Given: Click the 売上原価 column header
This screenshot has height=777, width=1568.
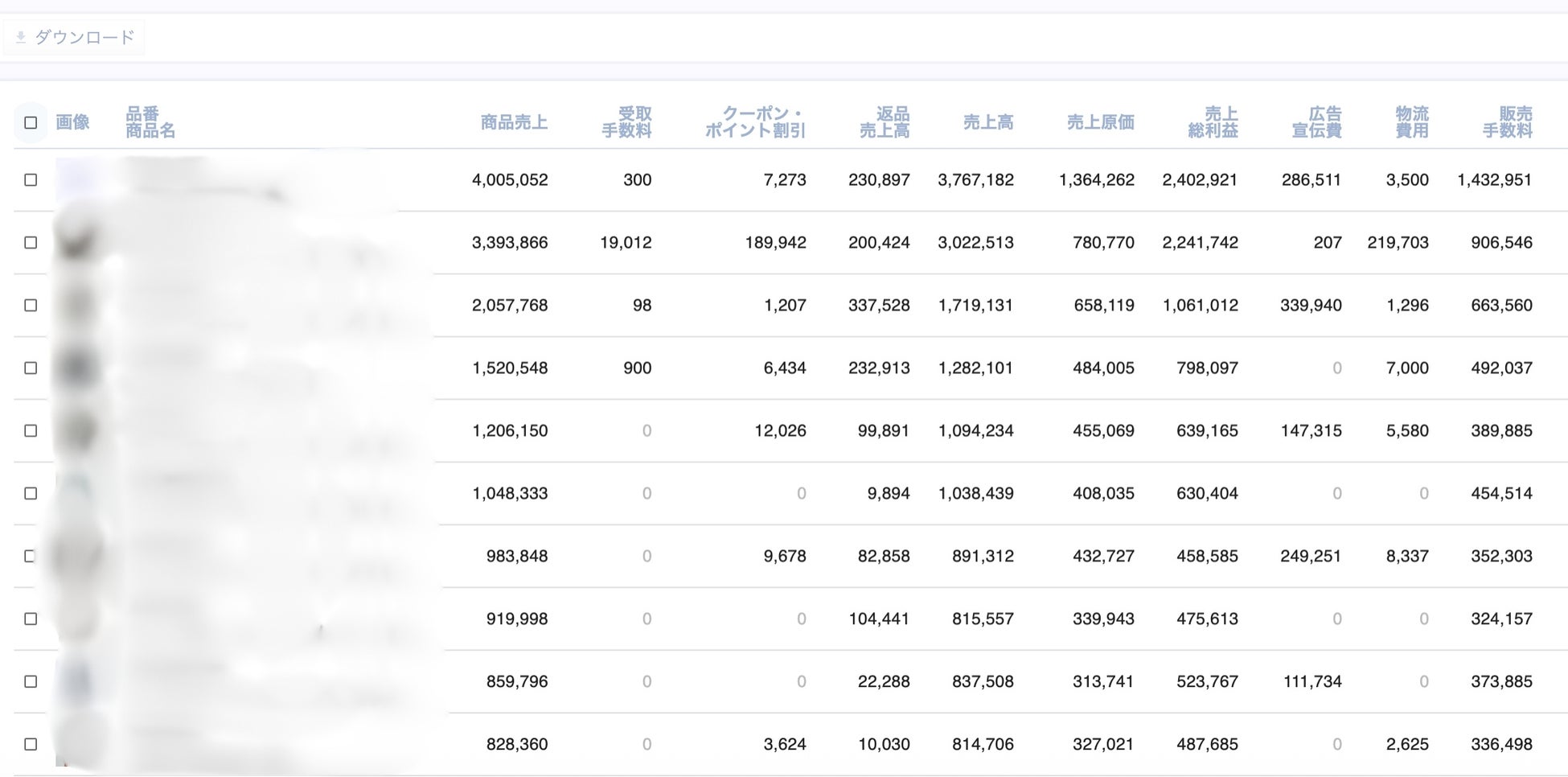Looking at the screenshot, I should pos(1100,123).
